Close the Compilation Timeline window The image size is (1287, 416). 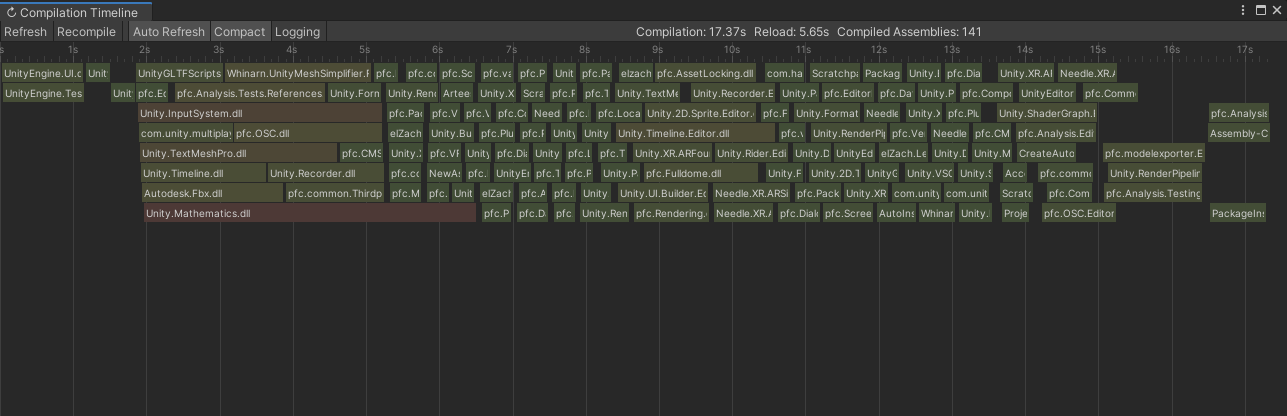[x=1277, y=11]
